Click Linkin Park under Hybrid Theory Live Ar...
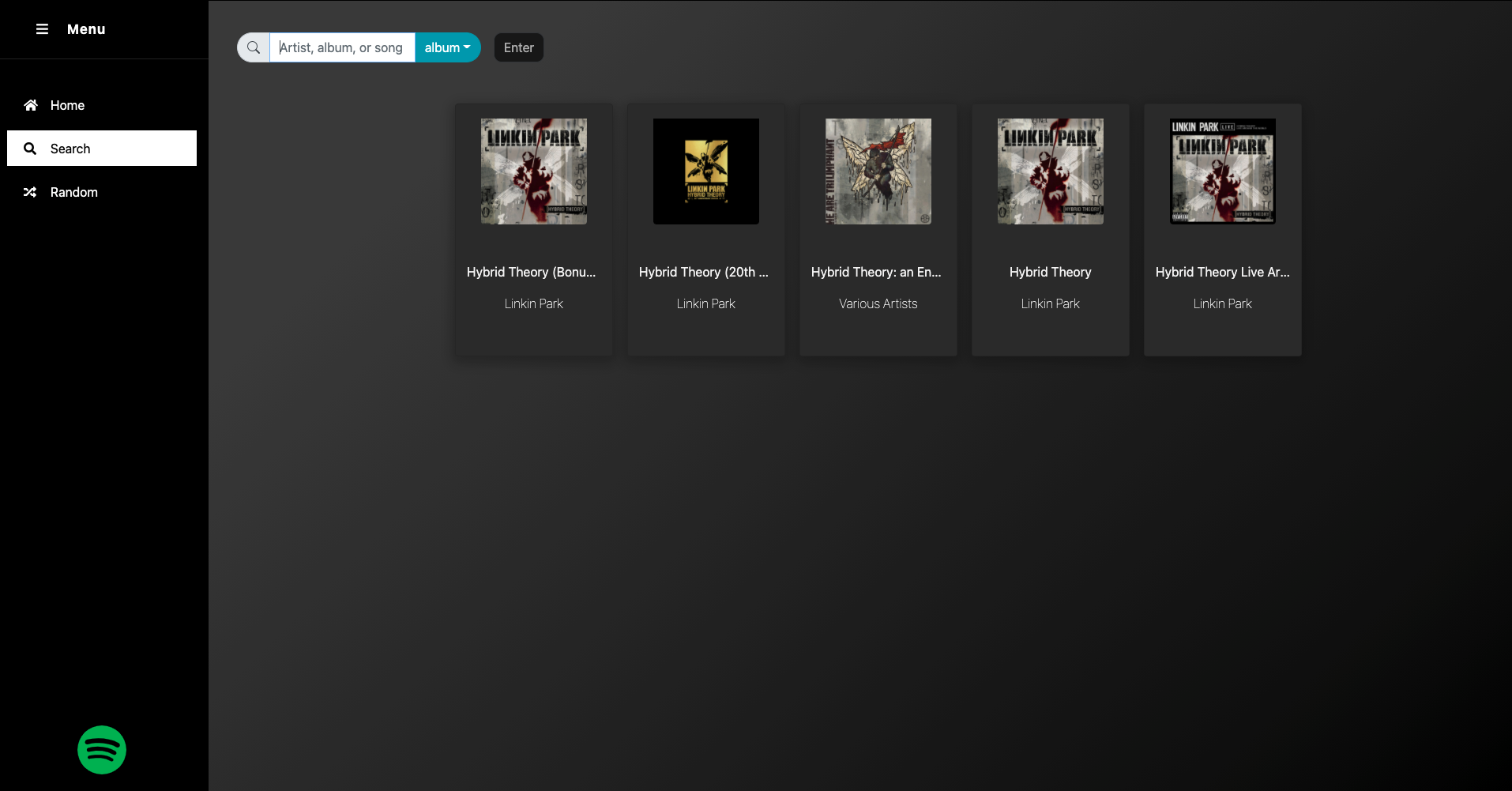 click(1223, 303)
